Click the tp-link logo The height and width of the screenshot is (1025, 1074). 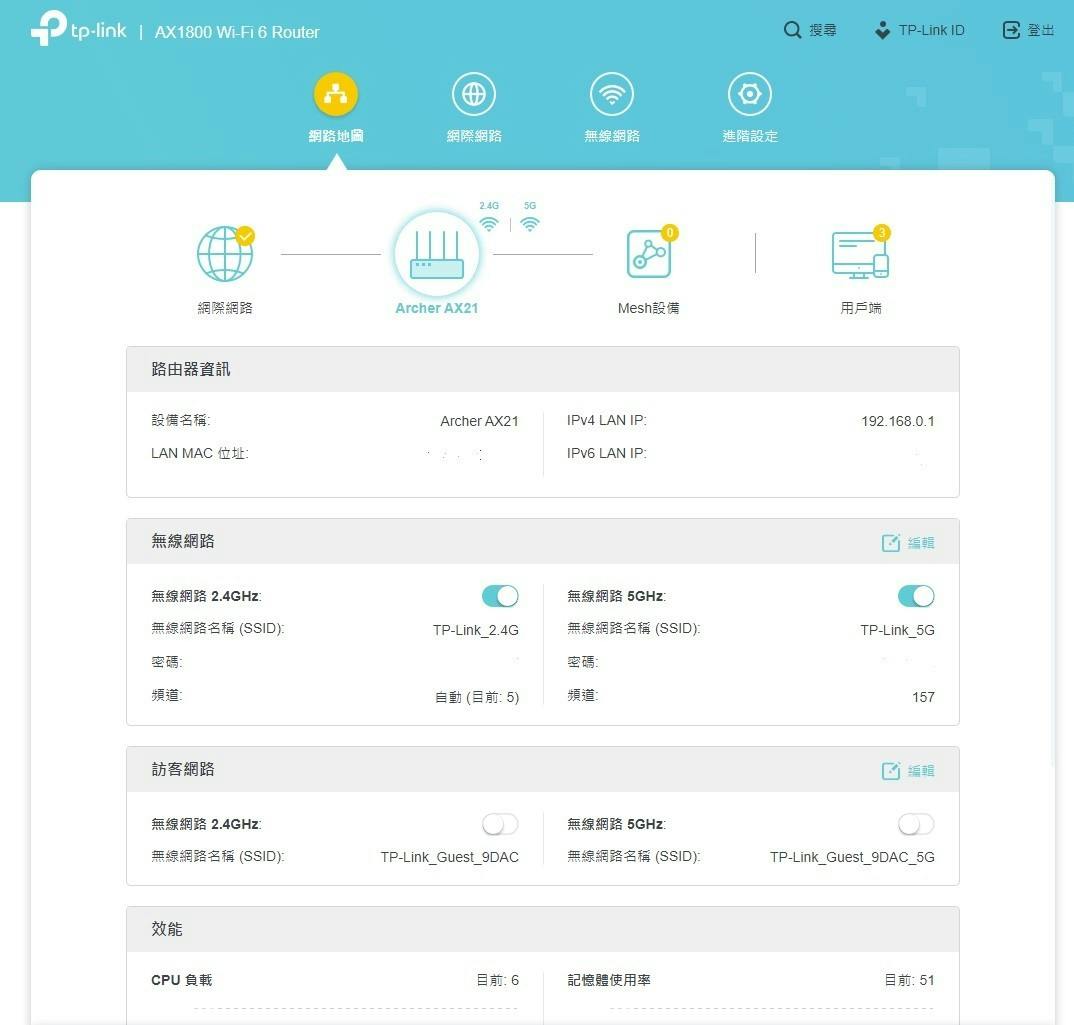click(x=79, y=31)
